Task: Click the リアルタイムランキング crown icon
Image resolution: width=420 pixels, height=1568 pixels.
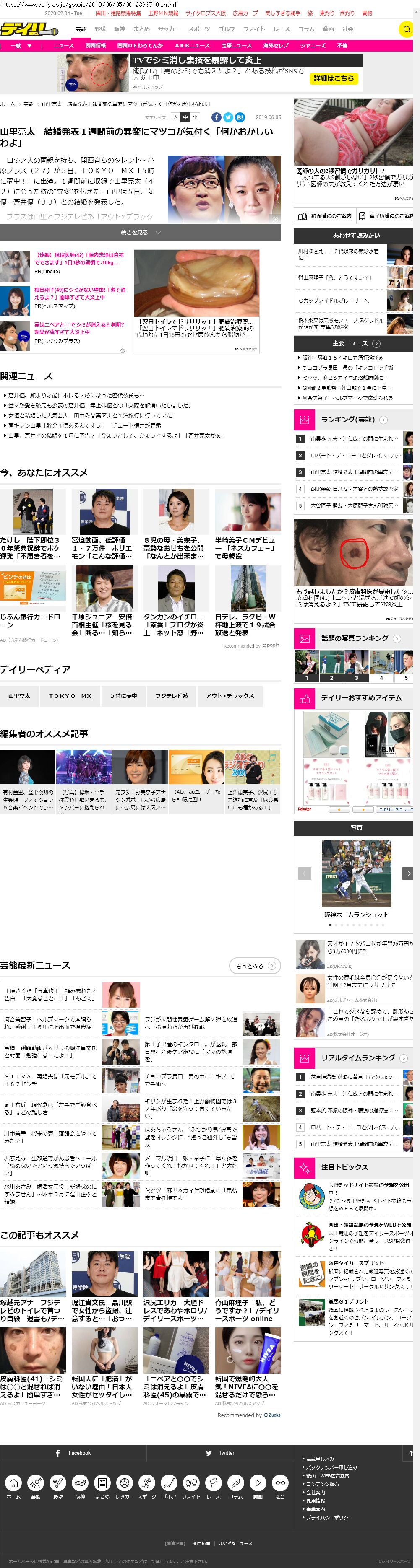Action: 304,1057
